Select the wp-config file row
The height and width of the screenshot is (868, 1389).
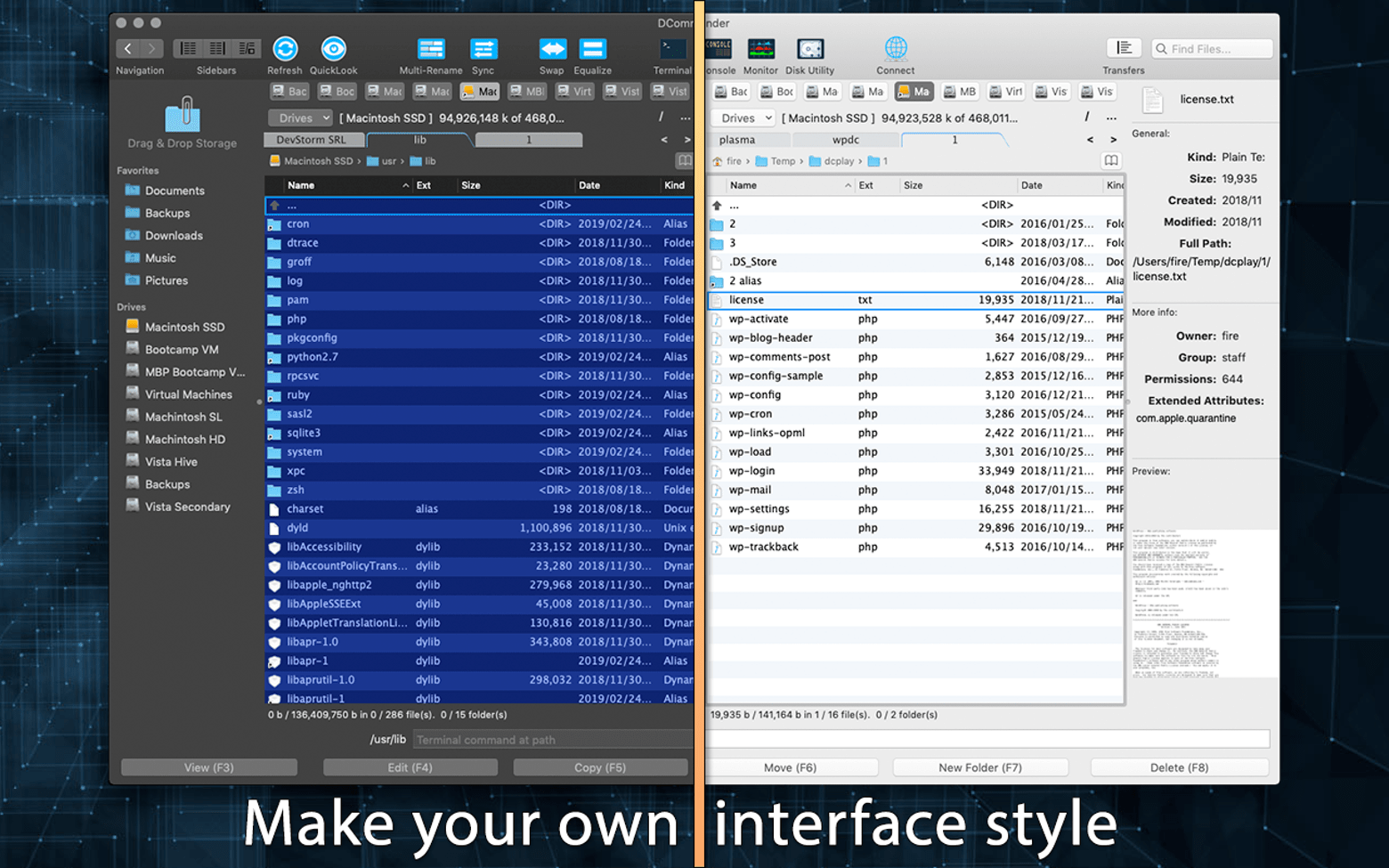click(x=755, y=395)
